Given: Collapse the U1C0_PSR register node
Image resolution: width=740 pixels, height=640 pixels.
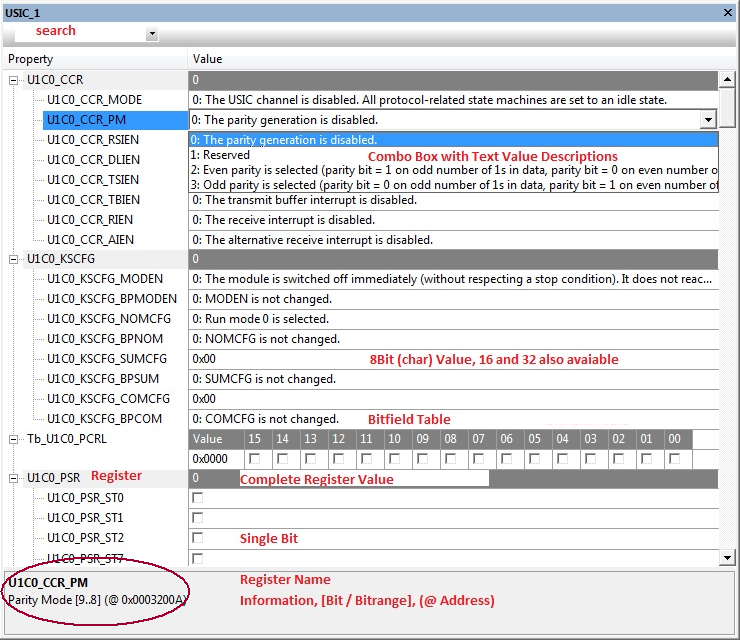Looking at the screenshot, I should [x=14, y=478].
